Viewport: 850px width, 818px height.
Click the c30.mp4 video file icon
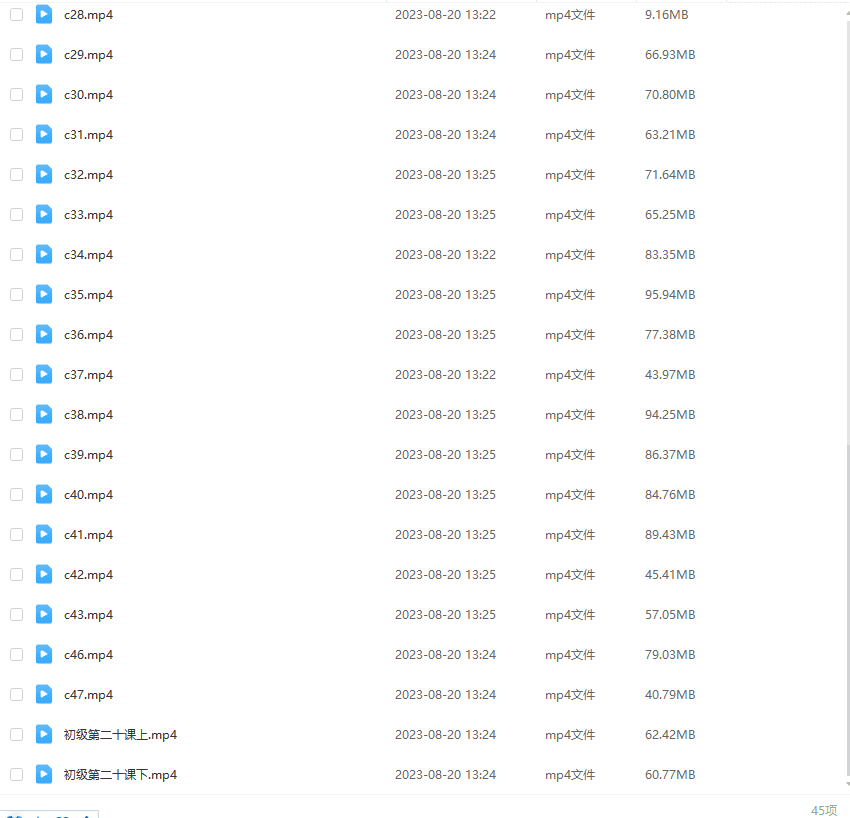click(x=44, y=95)
